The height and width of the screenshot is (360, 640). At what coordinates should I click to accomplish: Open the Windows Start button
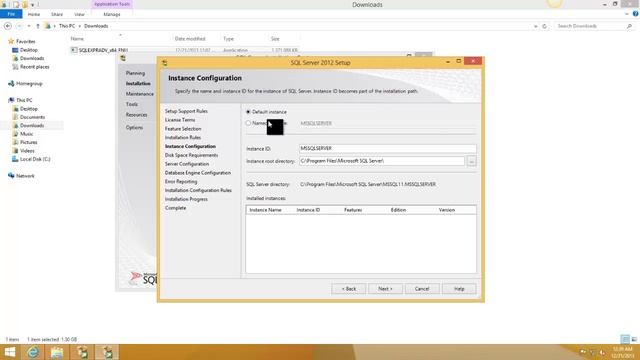[x=9, y=352]
